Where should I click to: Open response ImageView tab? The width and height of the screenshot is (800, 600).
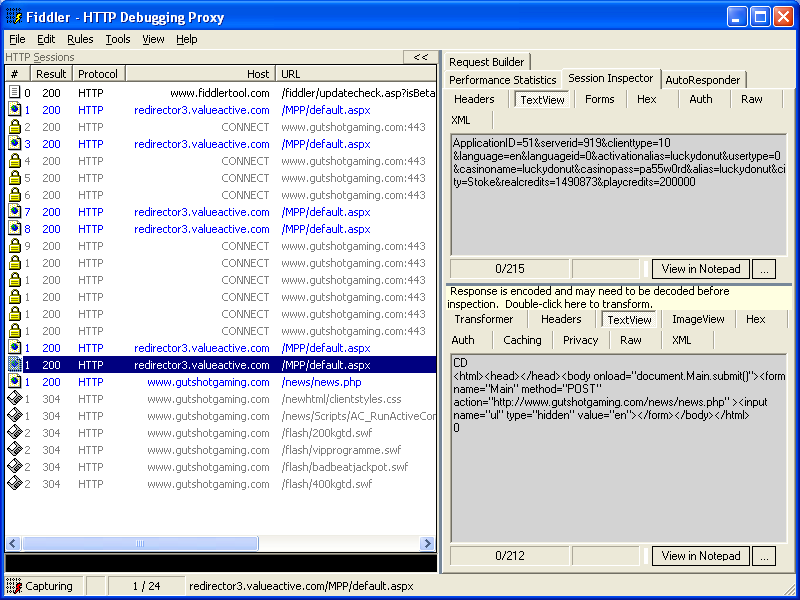[x=698, y=319]
